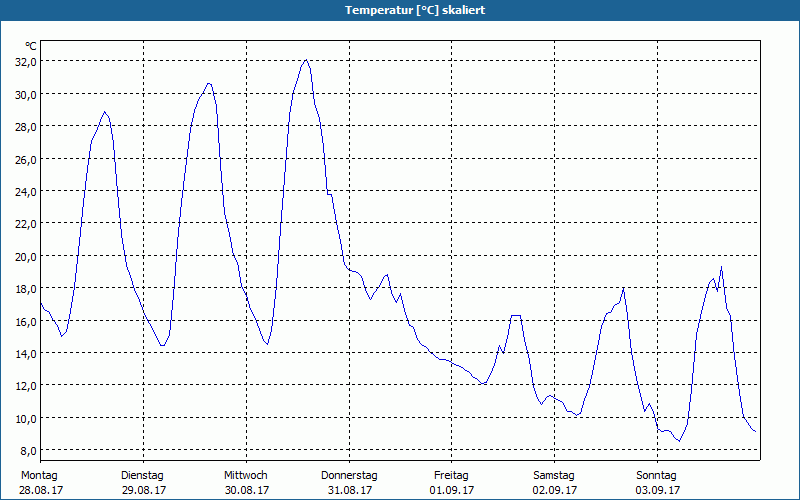Image resolution: width=800 pixels, height=500 pixels.
Task: Select the 20,0 y-axis value
Action: 25,256
